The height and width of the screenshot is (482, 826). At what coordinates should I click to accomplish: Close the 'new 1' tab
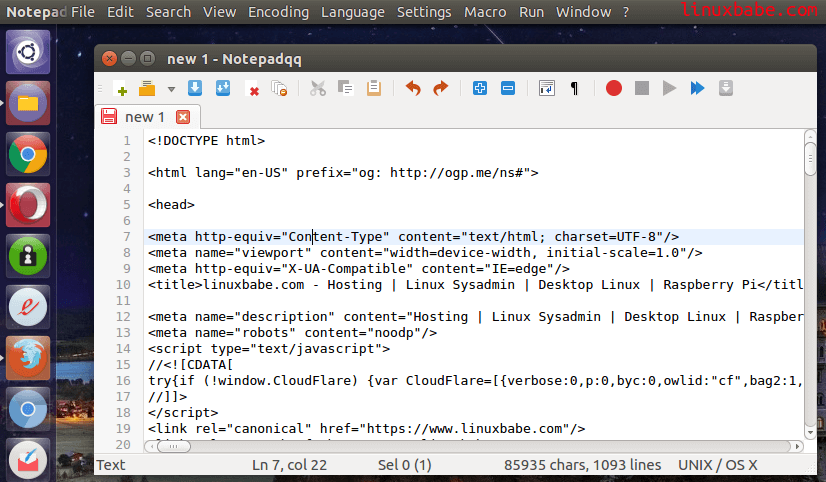click(182, 117)
